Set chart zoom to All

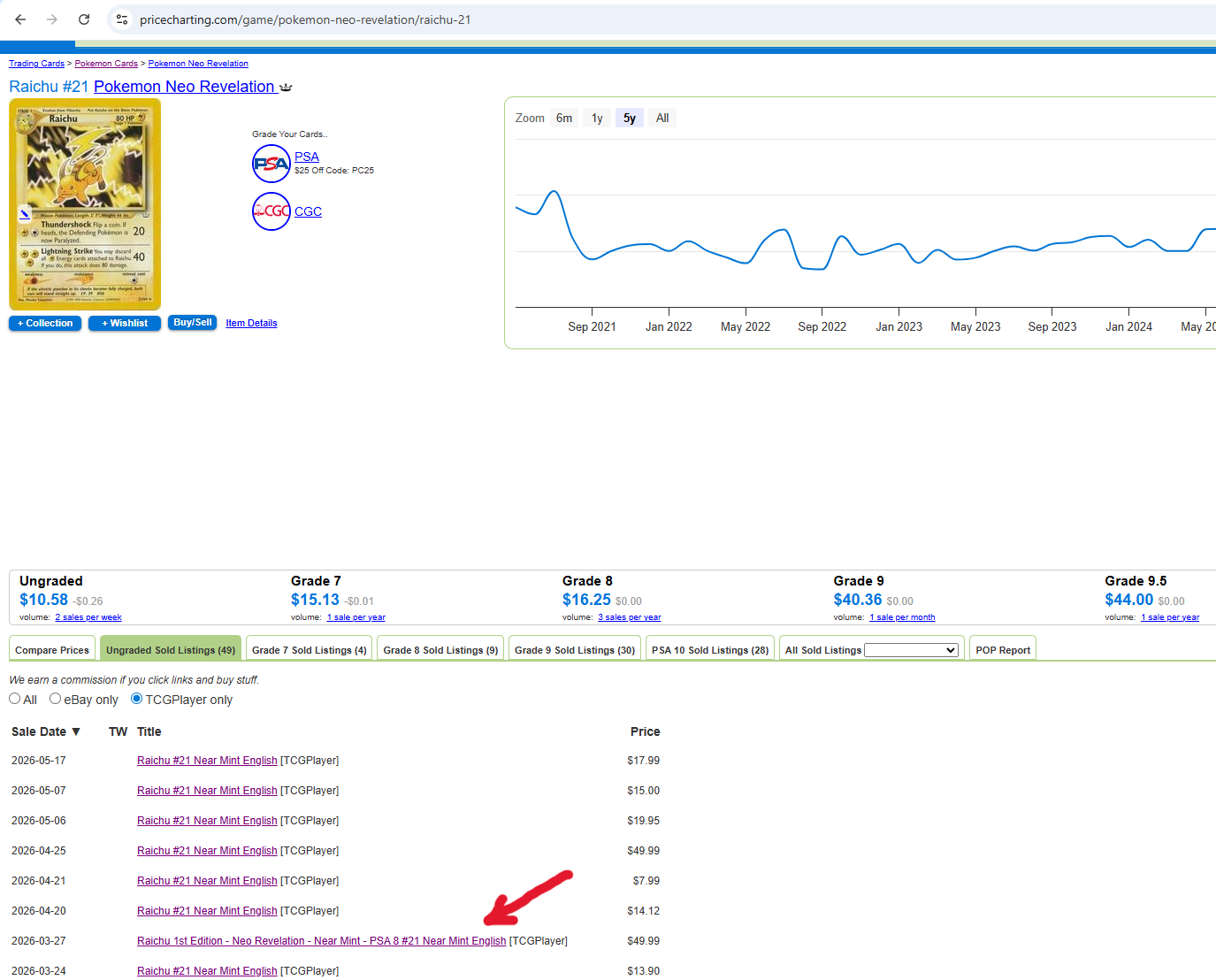tap(662, 118)
